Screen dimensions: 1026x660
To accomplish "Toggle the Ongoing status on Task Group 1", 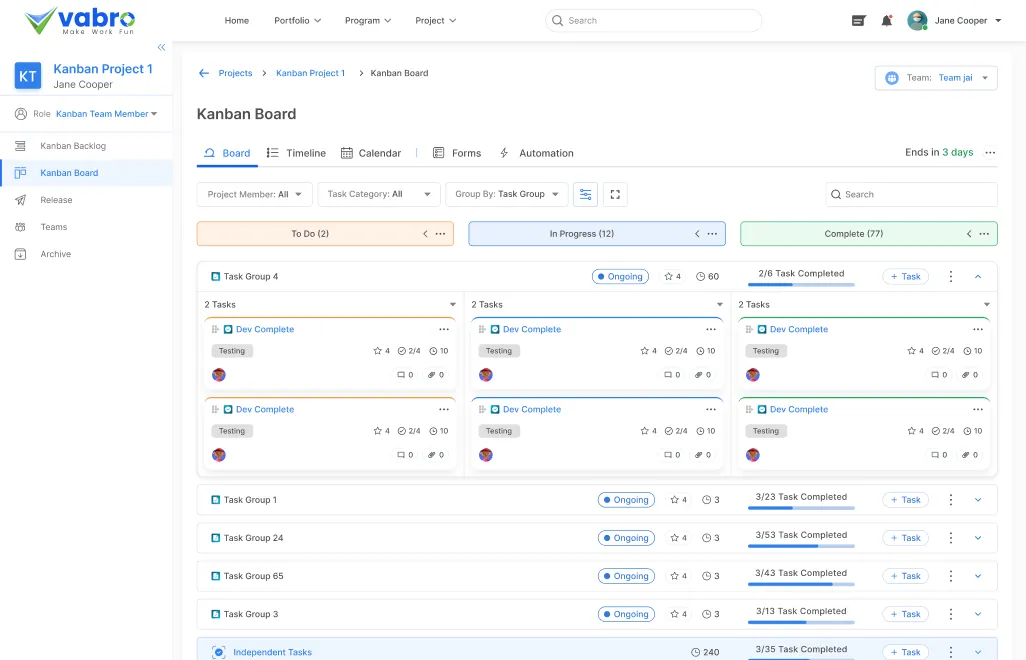I will point(626,499).
